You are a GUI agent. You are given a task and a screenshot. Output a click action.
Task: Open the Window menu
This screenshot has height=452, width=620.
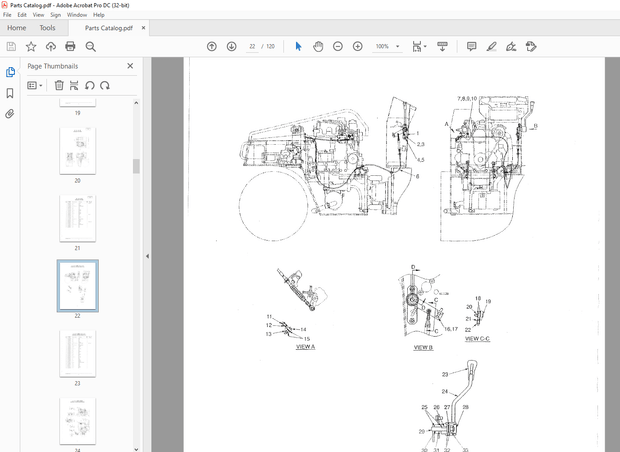tap(77, 15)
